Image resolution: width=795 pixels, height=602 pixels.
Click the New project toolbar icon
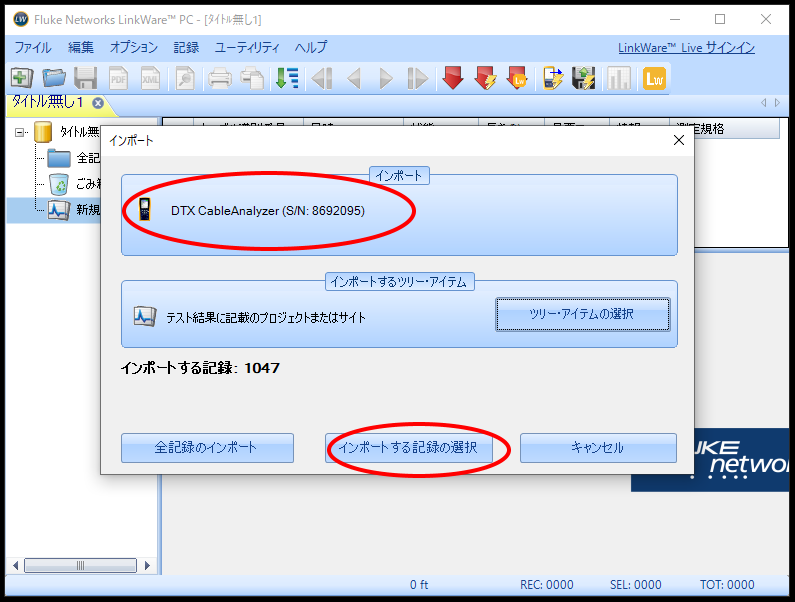pyautogui.click(x=21, y=78)
